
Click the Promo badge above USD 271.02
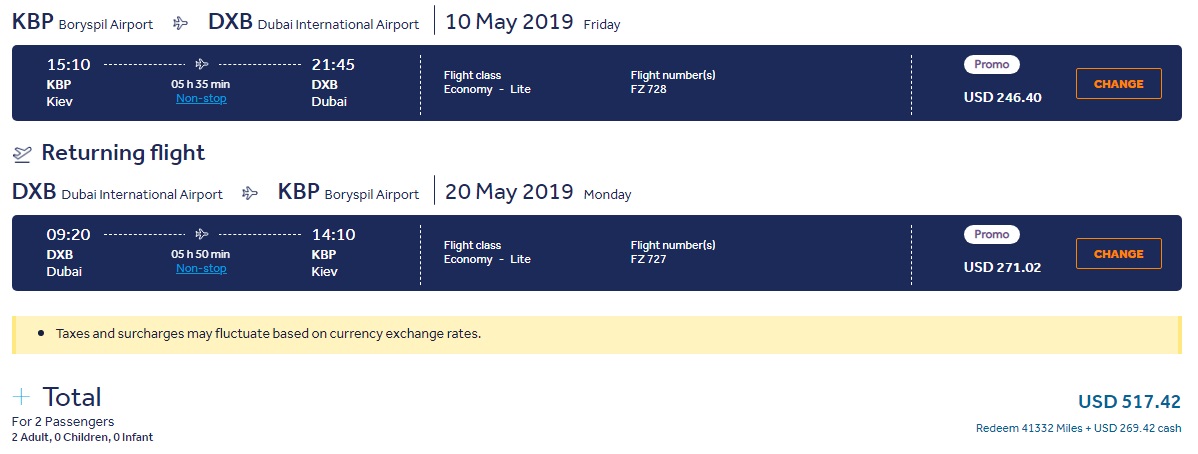coord(991,235)
